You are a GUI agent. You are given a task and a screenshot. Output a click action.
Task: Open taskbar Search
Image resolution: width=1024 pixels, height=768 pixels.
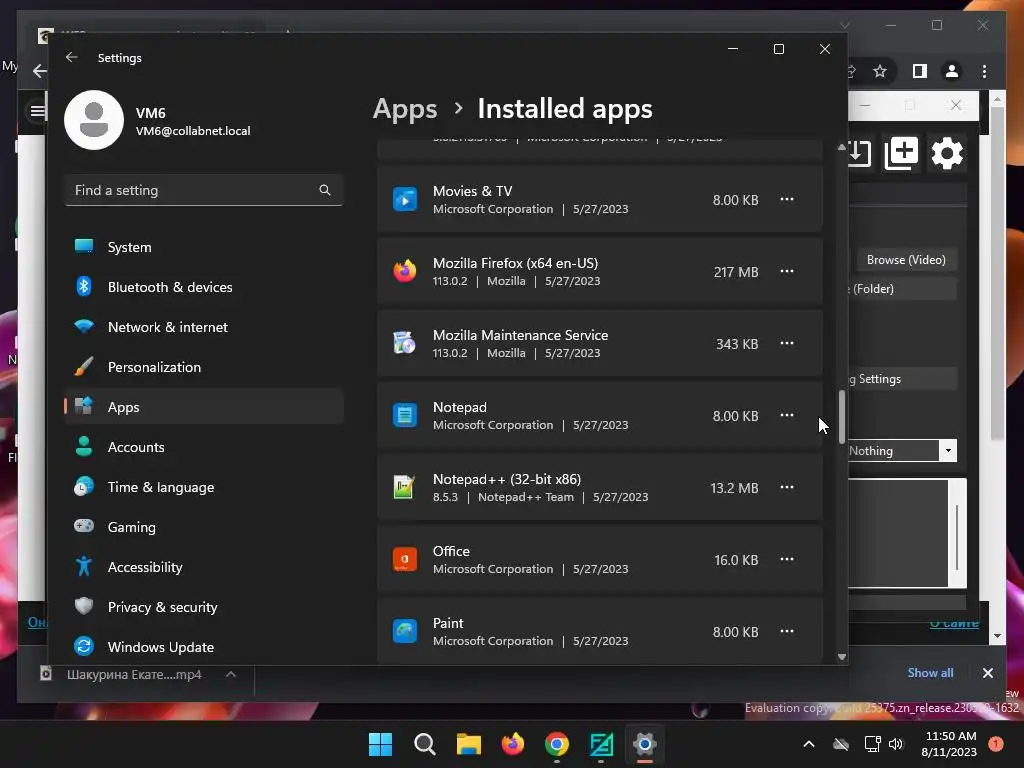[424, 744]
